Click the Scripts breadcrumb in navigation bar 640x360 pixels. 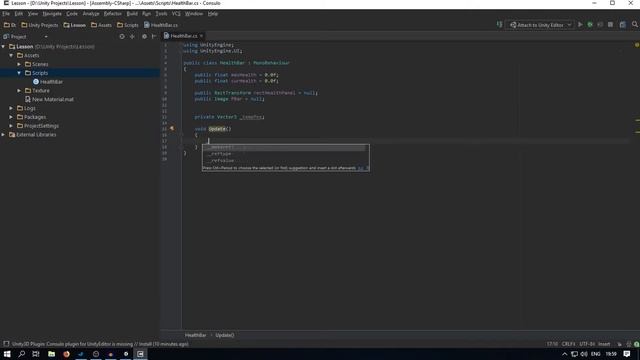click(x=128, y=25)
